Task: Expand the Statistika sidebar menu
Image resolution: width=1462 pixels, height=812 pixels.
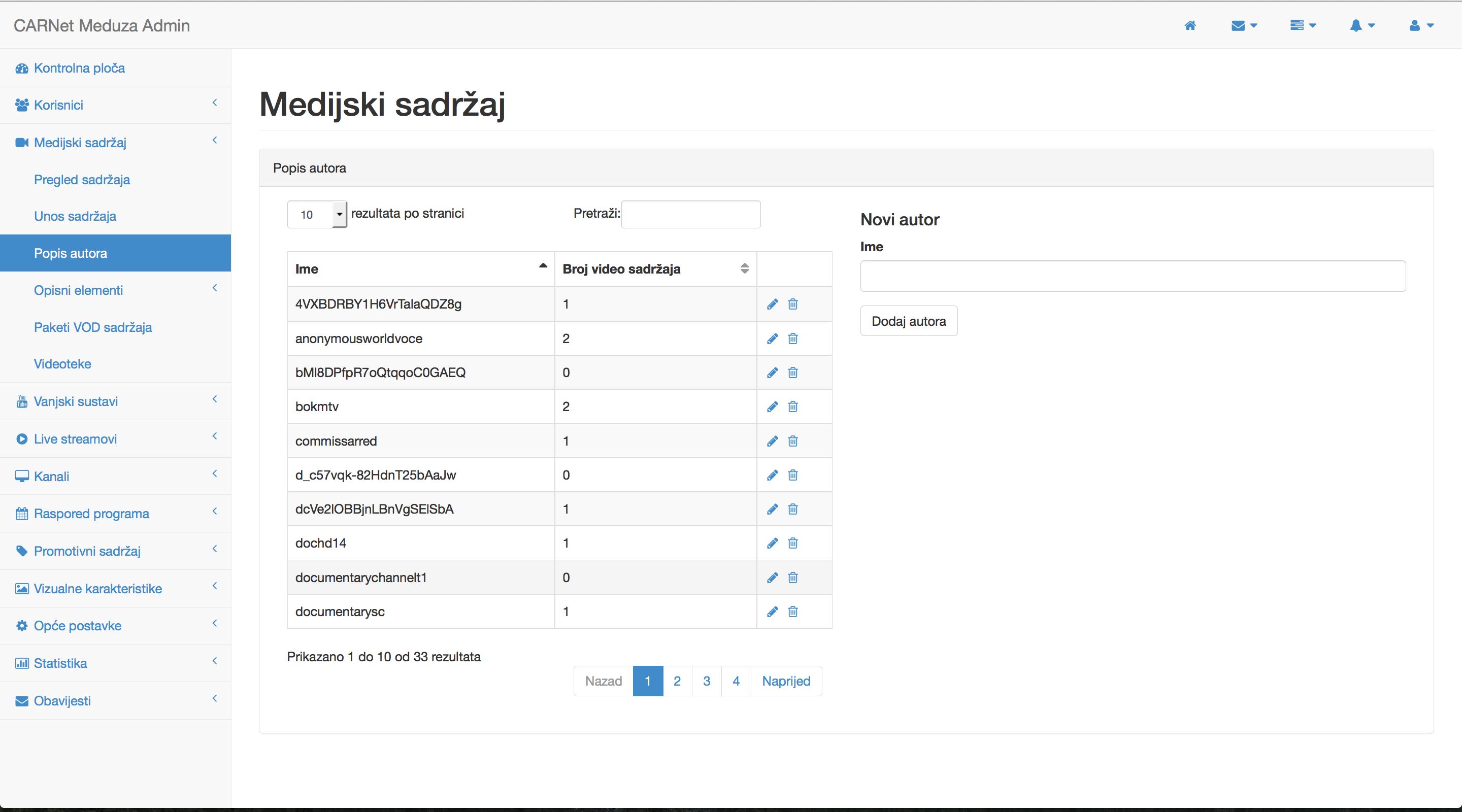Action: [x=115, y=663]
